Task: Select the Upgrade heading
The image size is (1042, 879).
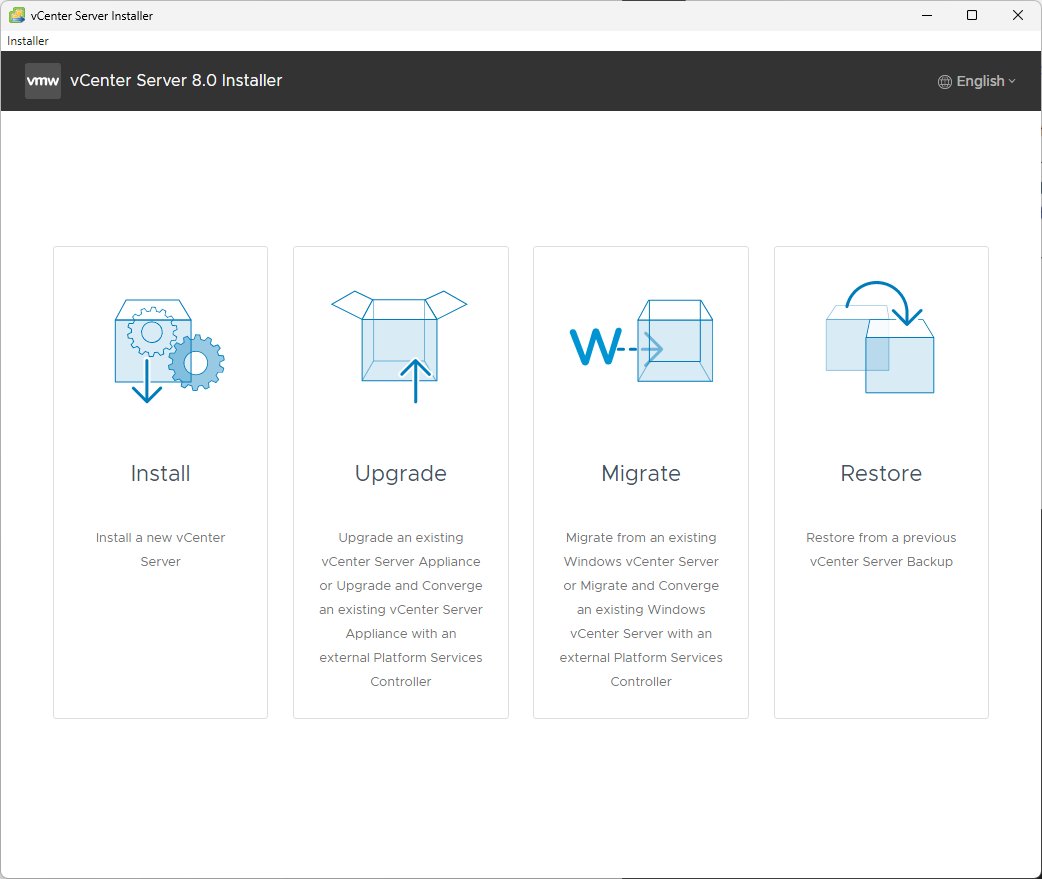Action: [401, 474]
